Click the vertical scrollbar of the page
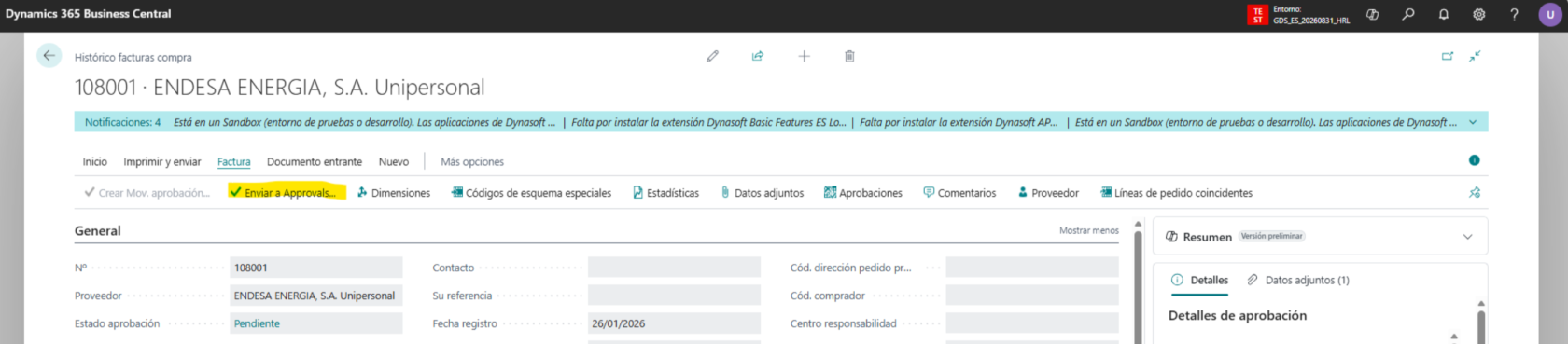The height and width of the screenshot is (344, 1568). coord(1138,284)
